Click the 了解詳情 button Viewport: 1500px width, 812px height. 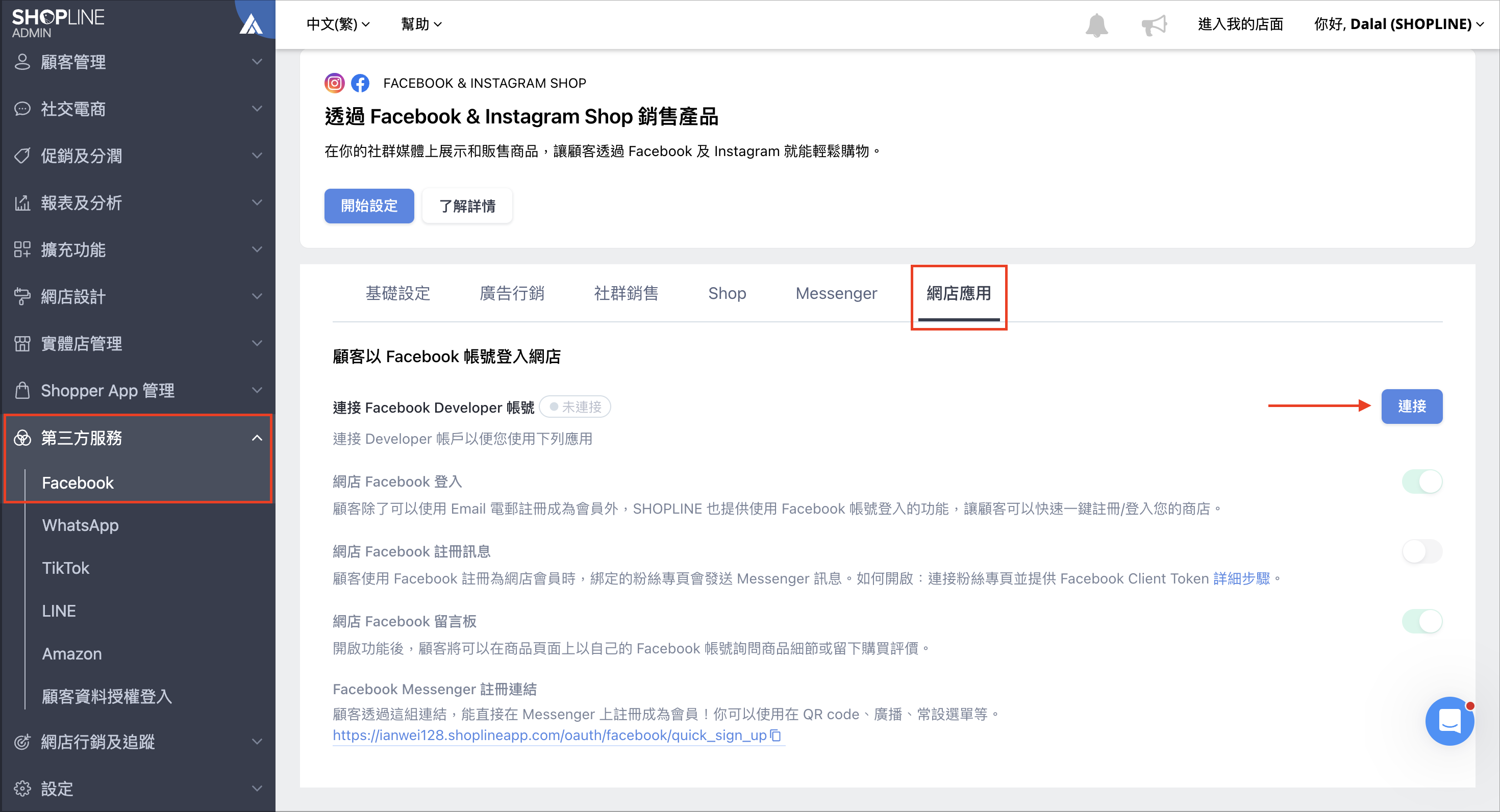tap(467, 206)
